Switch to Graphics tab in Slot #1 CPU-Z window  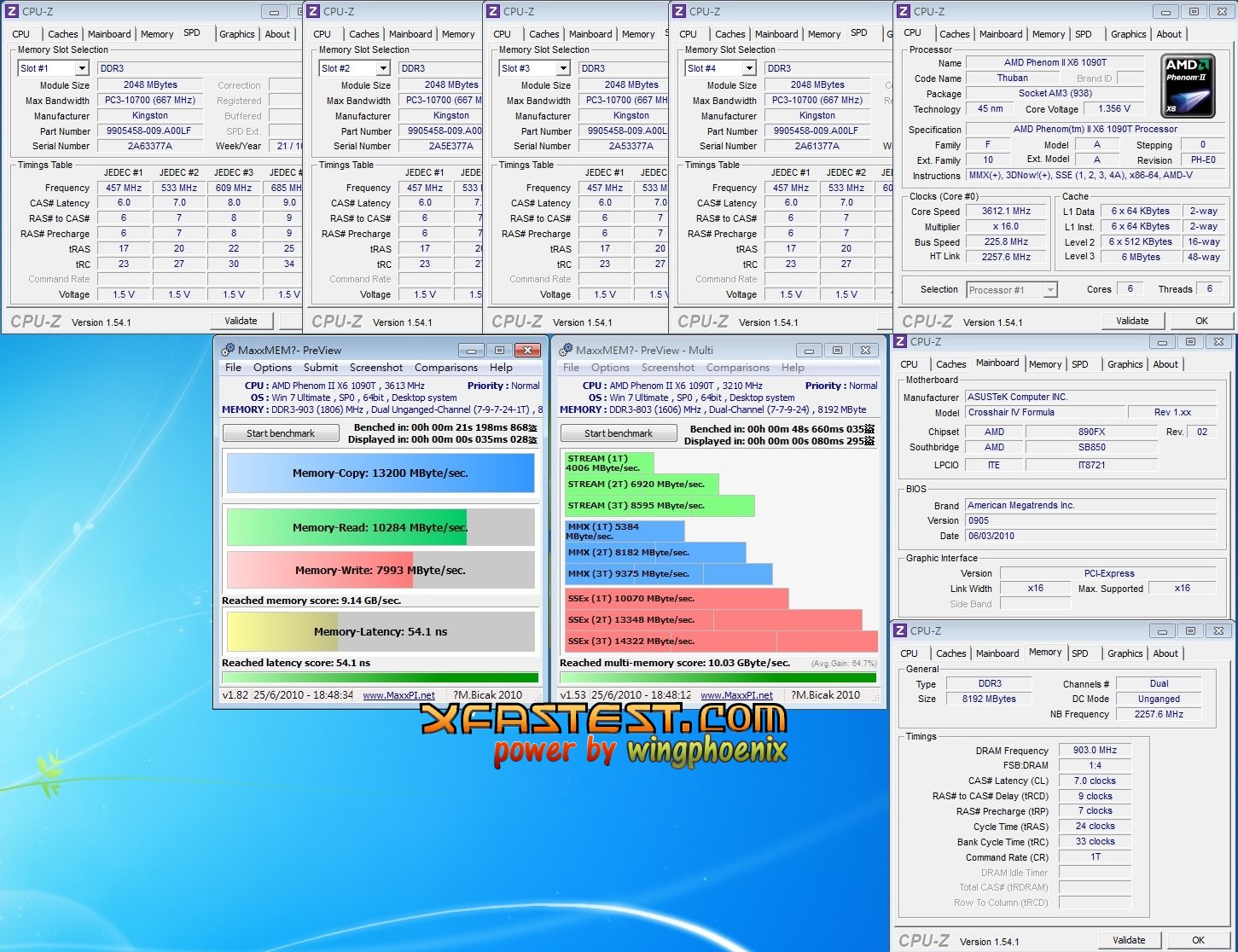tap(237, 34)
